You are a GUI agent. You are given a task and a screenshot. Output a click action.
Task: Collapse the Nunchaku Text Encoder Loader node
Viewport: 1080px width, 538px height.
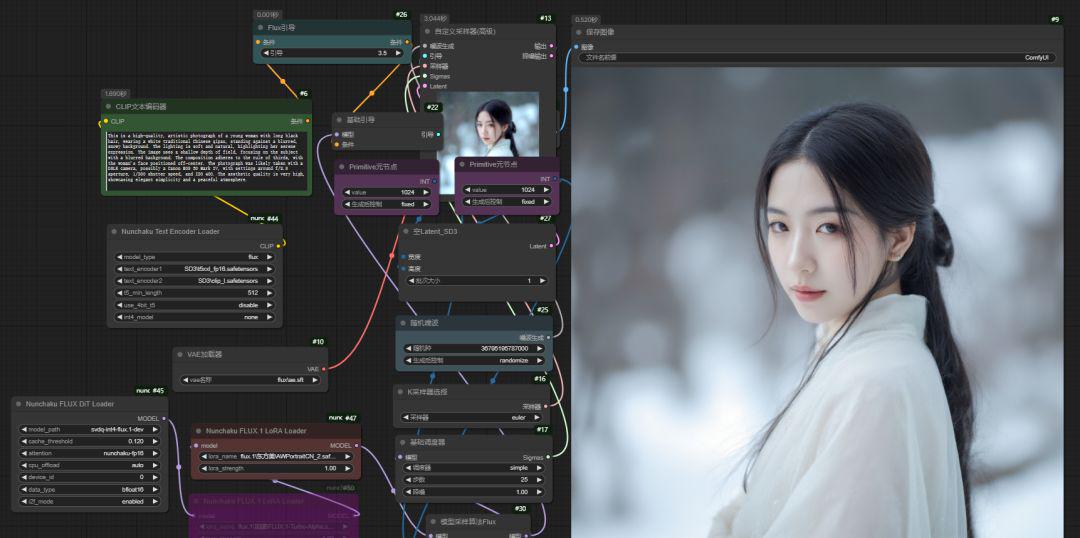[116, 231]
